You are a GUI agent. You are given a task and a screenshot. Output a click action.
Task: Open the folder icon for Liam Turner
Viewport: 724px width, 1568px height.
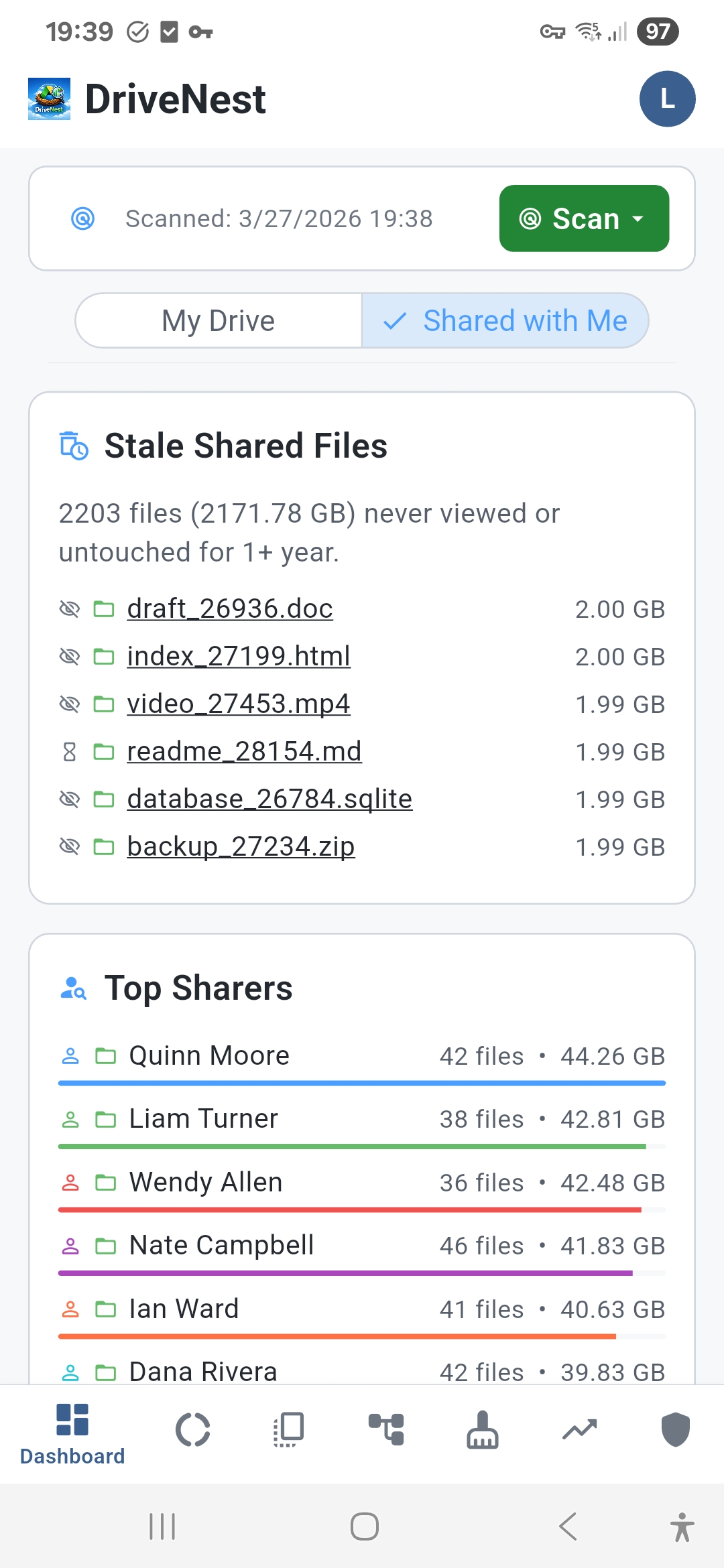(105, 1119)
